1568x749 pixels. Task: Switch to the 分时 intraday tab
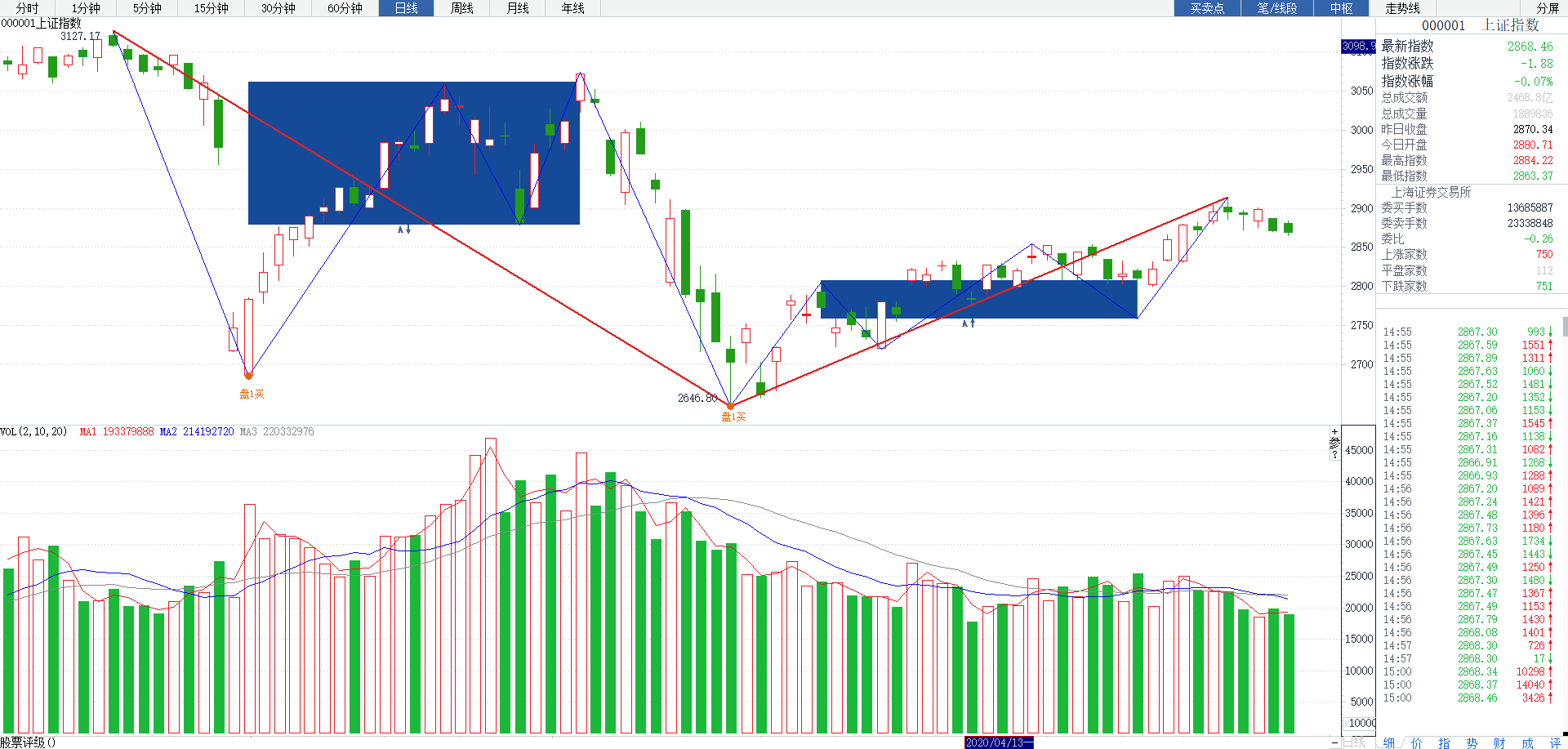27,8
